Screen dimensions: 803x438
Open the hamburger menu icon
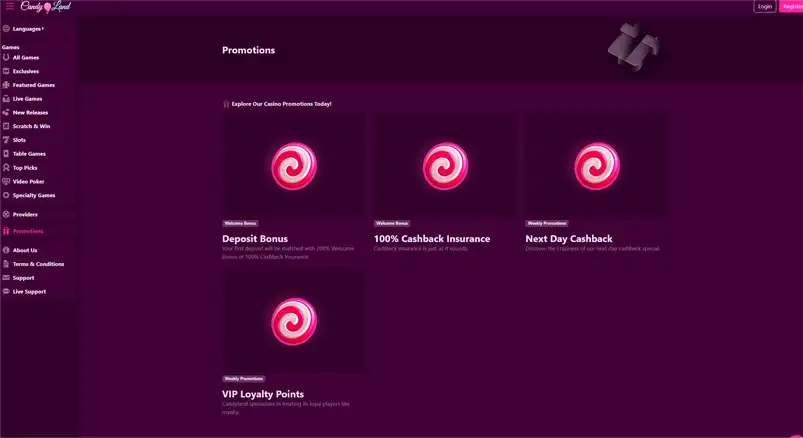(x=10, y=6)
